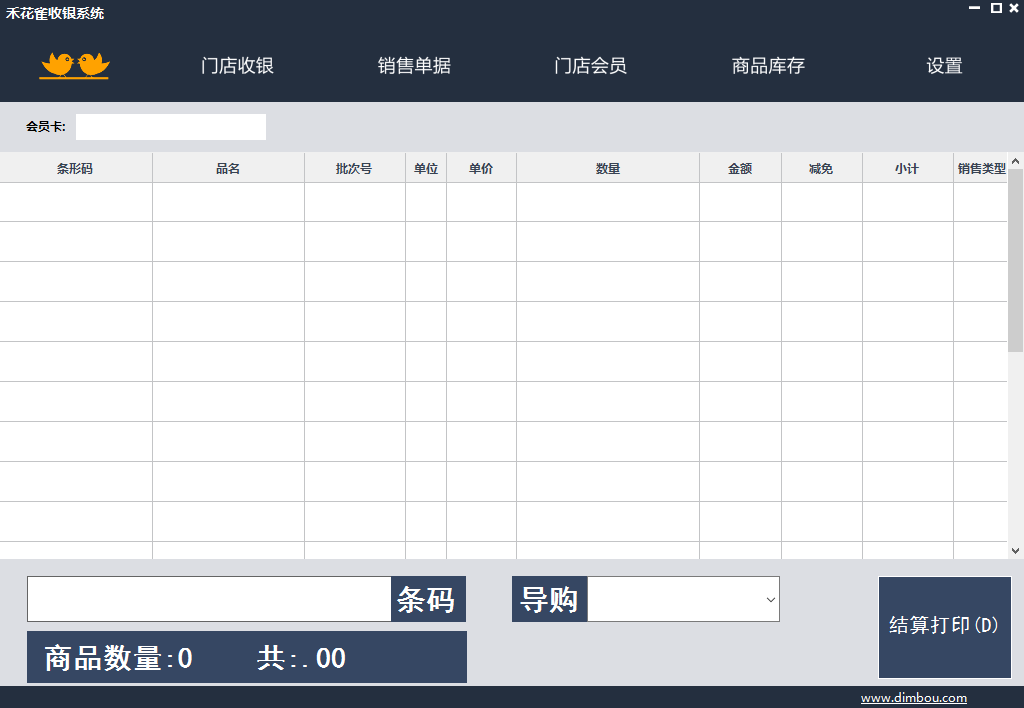Image resolution: width=1024 pixels, height=708 pixels.
Task: Open the 设置 menu
Action: pos(944,65)
